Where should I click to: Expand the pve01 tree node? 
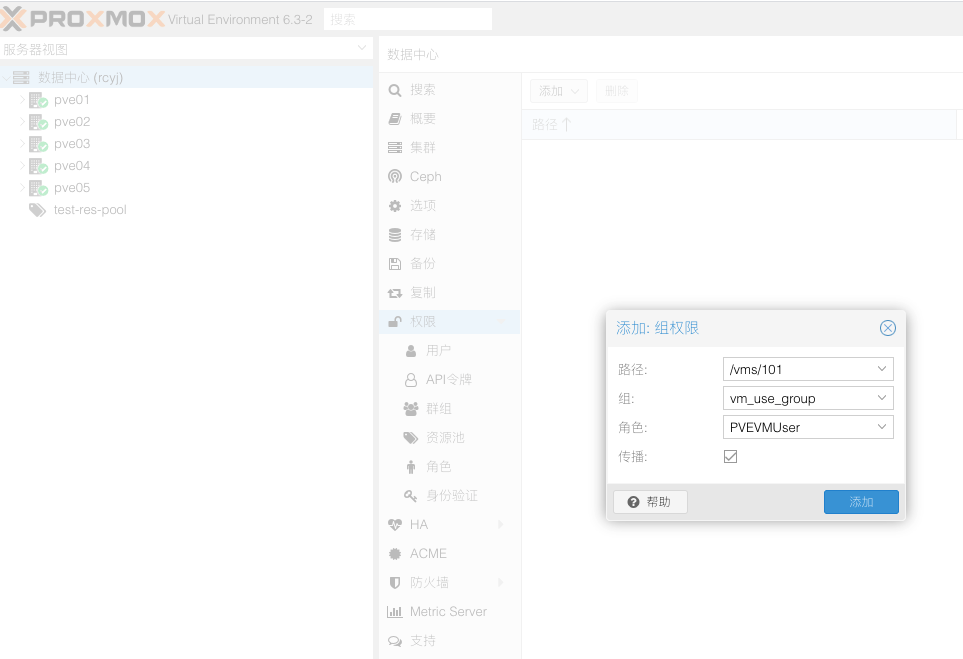23,99
